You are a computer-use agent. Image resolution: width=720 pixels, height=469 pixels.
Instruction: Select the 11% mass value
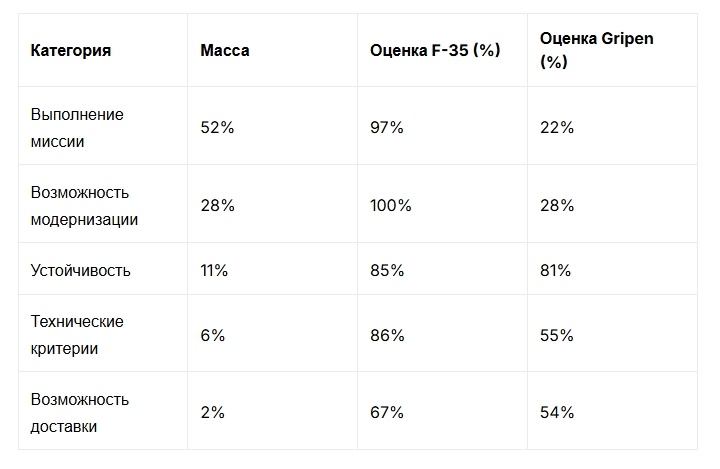point(214,270)
